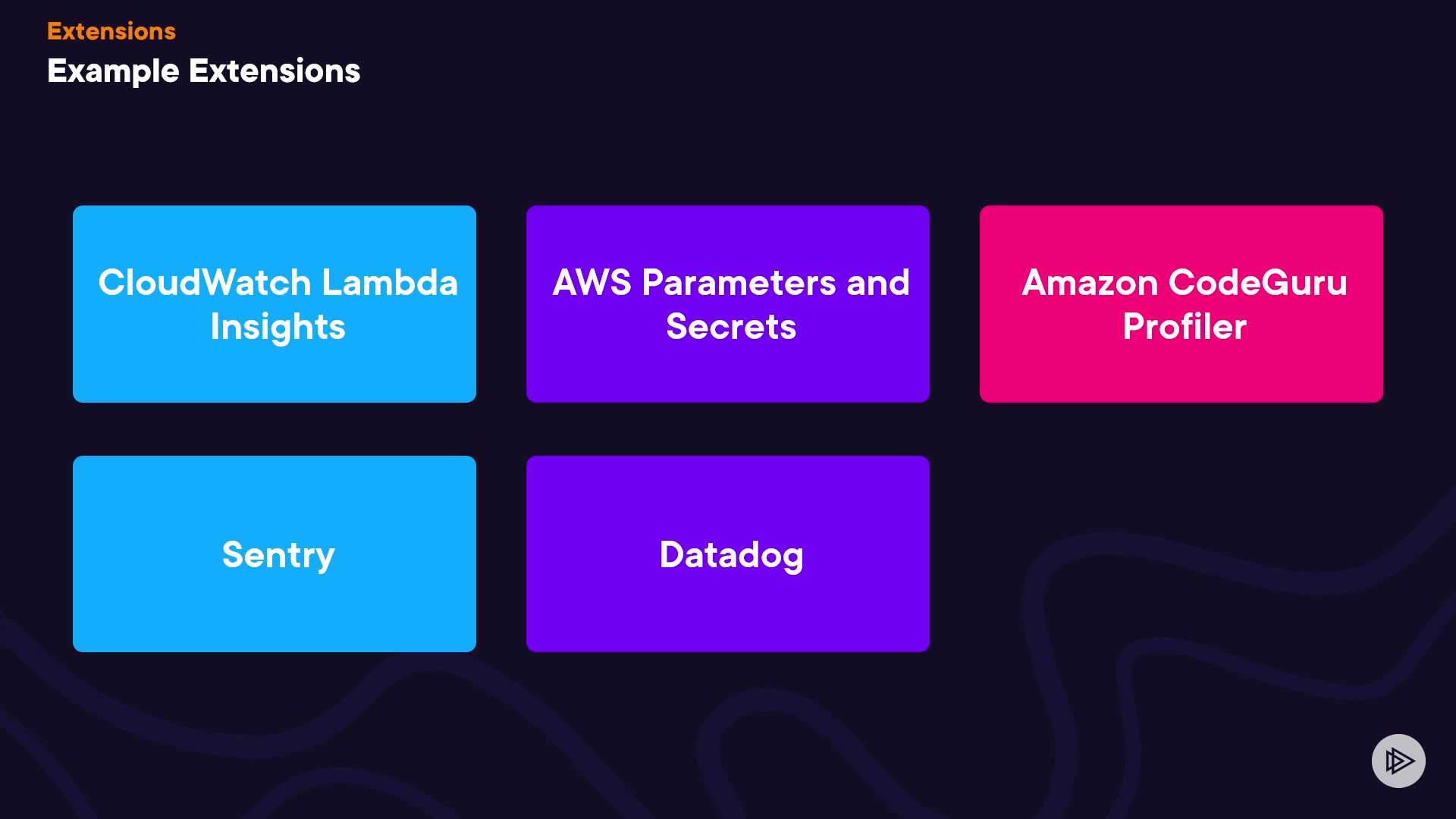The height and width of the screenshot is (819, 1456).
Task: Click the word Amazon in the pink card
Action: 1090,283
